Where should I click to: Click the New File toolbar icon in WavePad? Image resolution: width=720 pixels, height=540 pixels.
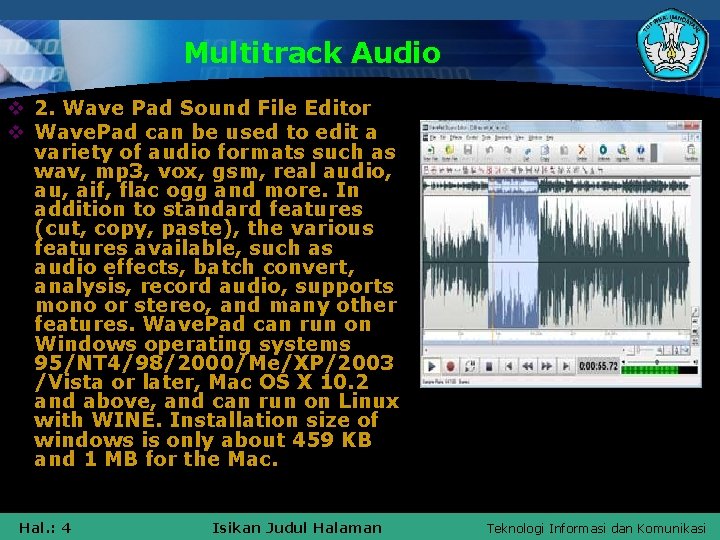tap(431, 152)
